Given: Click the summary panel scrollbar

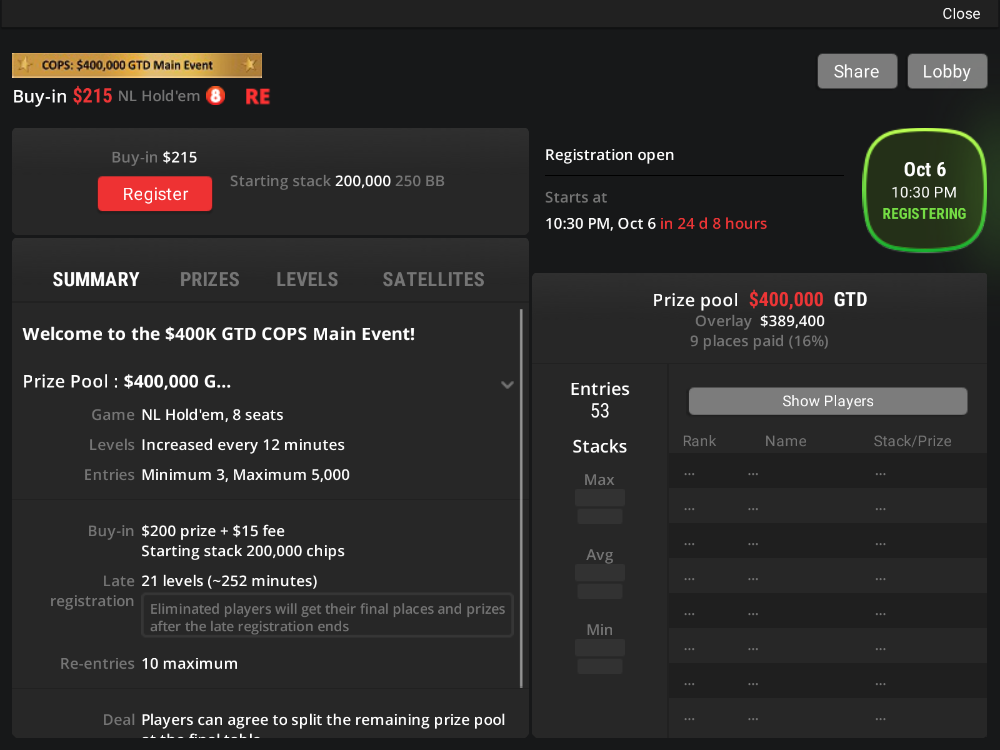Looking at the screenshot, I should [521, 498].
